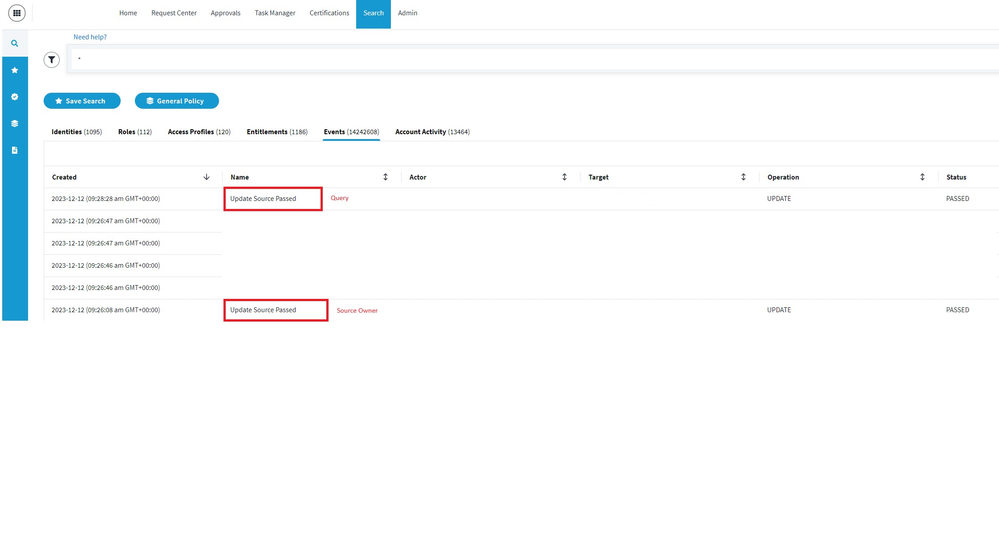The image size is (999, 555).
Task: Open the filter funnel icon beside search
Action: 52,60
